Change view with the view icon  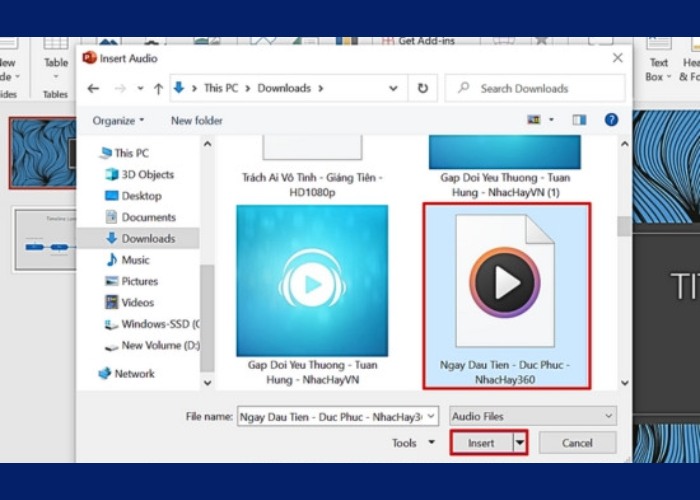534,120
